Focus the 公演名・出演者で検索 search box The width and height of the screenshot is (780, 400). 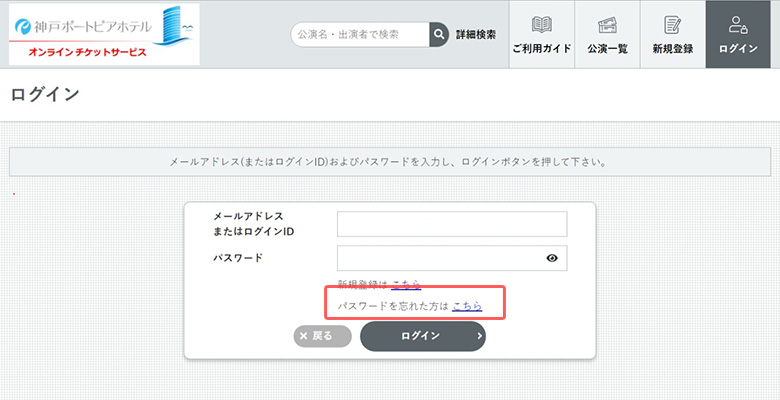[360, 34]
